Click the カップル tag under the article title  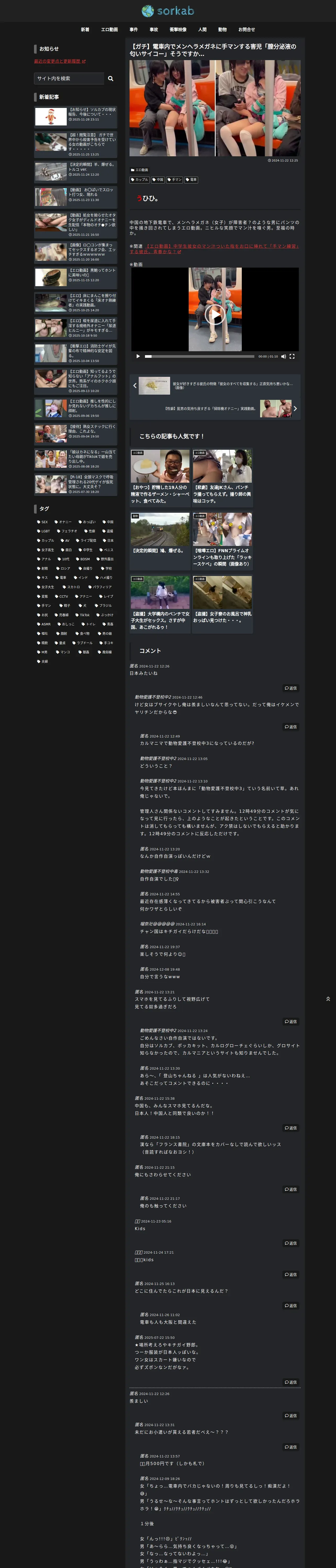140,180
